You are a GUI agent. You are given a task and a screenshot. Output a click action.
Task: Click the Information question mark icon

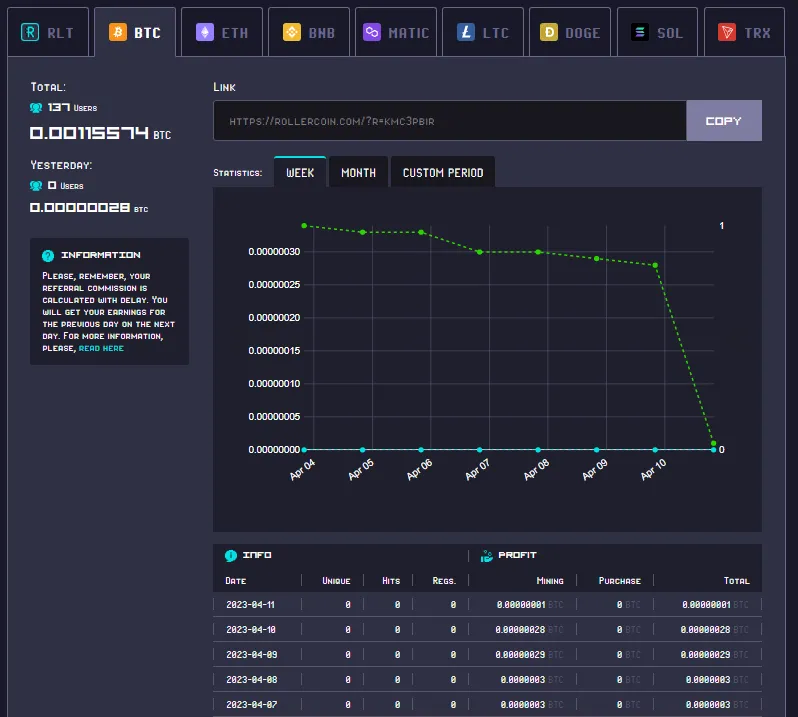pos(48,255)
